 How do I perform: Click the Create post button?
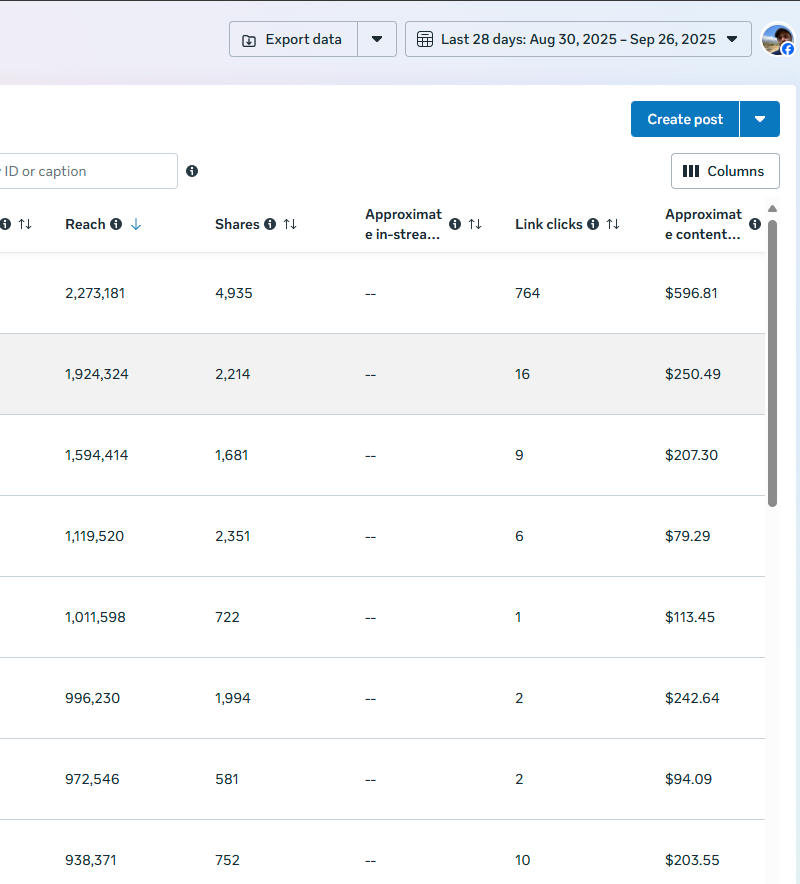click(x=685, y=119)
